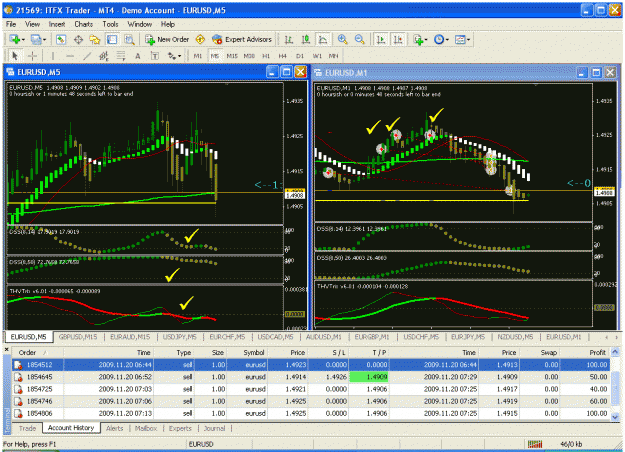The image size is (625, 452).
Task: Select the Fibonacci Retracement tool
Action: click(x=121, y=56)
